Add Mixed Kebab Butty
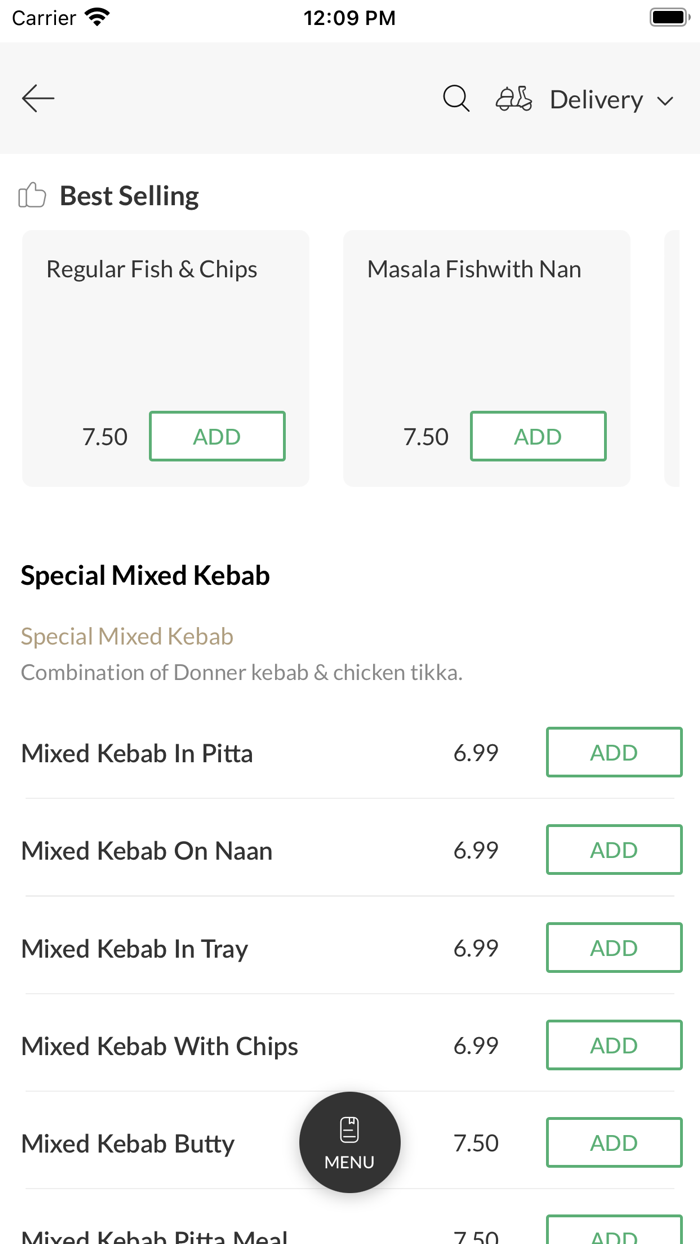 (614, 1143)
